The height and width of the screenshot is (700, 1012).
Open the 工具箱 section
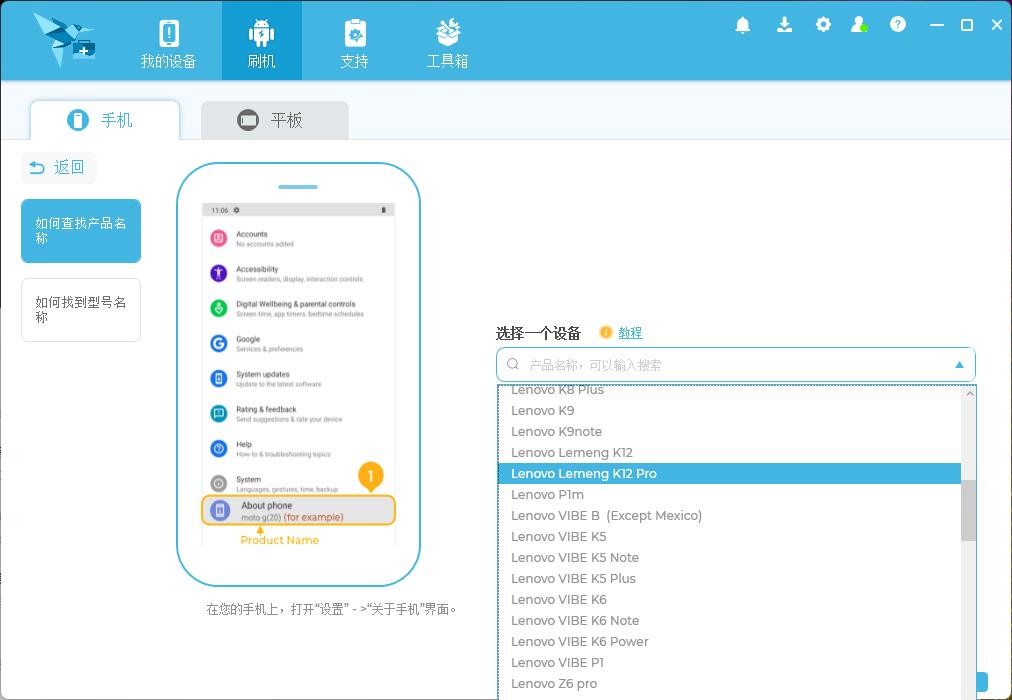coord(447,41)
